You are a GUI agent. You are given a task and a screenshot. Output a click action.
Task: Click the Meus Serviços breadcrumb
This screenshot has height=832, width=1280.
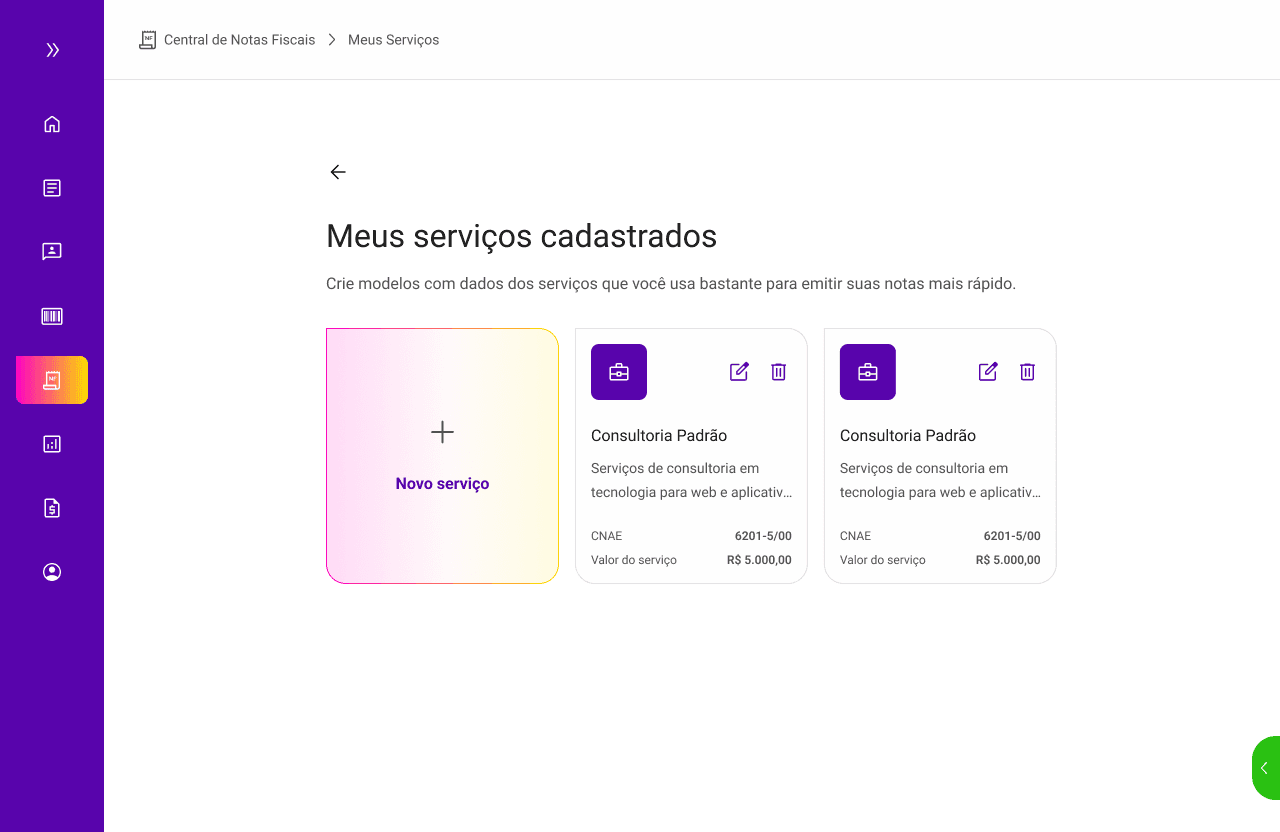tap(393, 40)
